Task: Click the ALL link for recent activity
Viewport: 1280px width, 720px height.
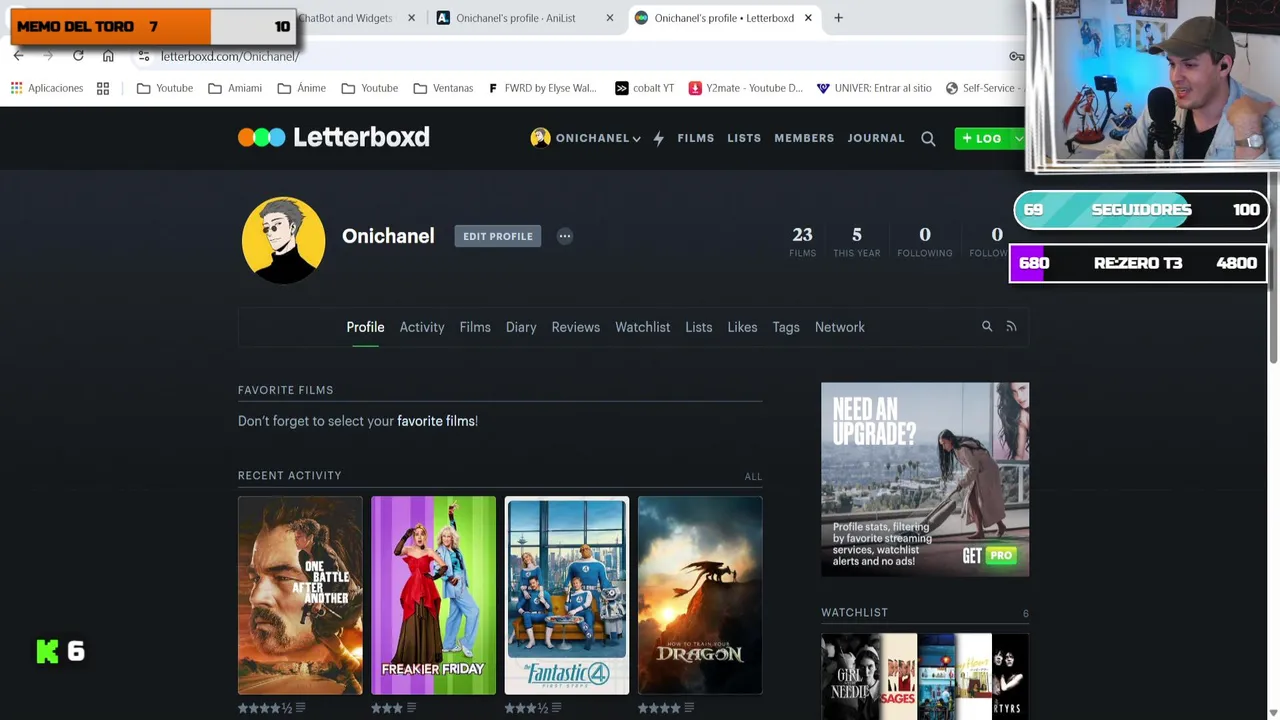Action: [753, 476]
